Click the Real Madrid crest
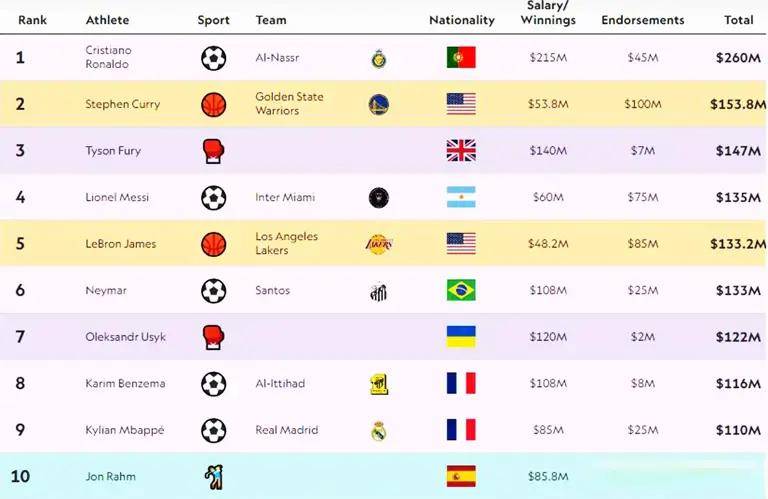The image size is (768, 499). click(379, 430)
